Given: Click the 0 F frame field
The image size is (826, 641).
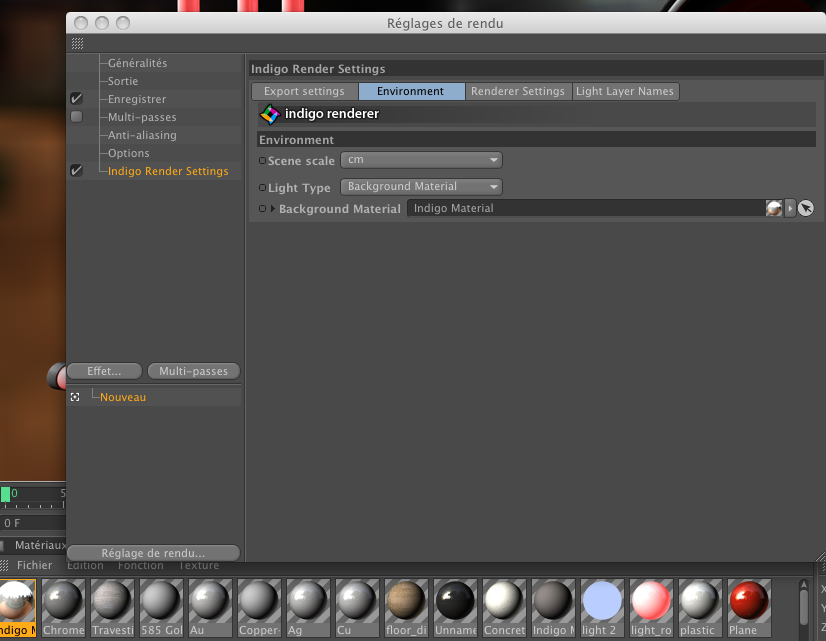Looking at the screenshot, I should point(33,523).
